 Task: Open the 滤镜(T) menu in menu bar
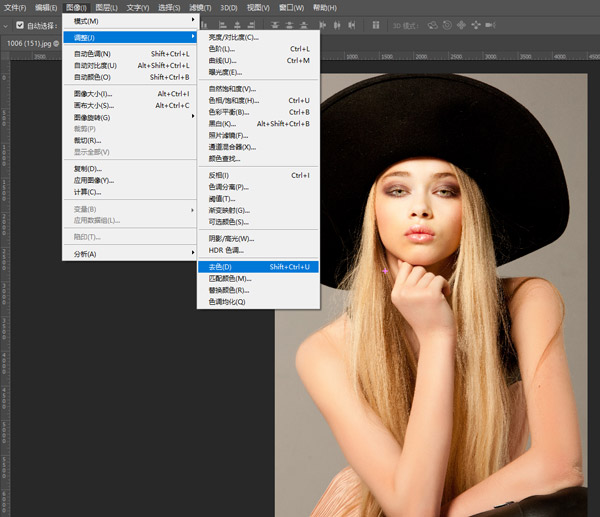(202, 7)
